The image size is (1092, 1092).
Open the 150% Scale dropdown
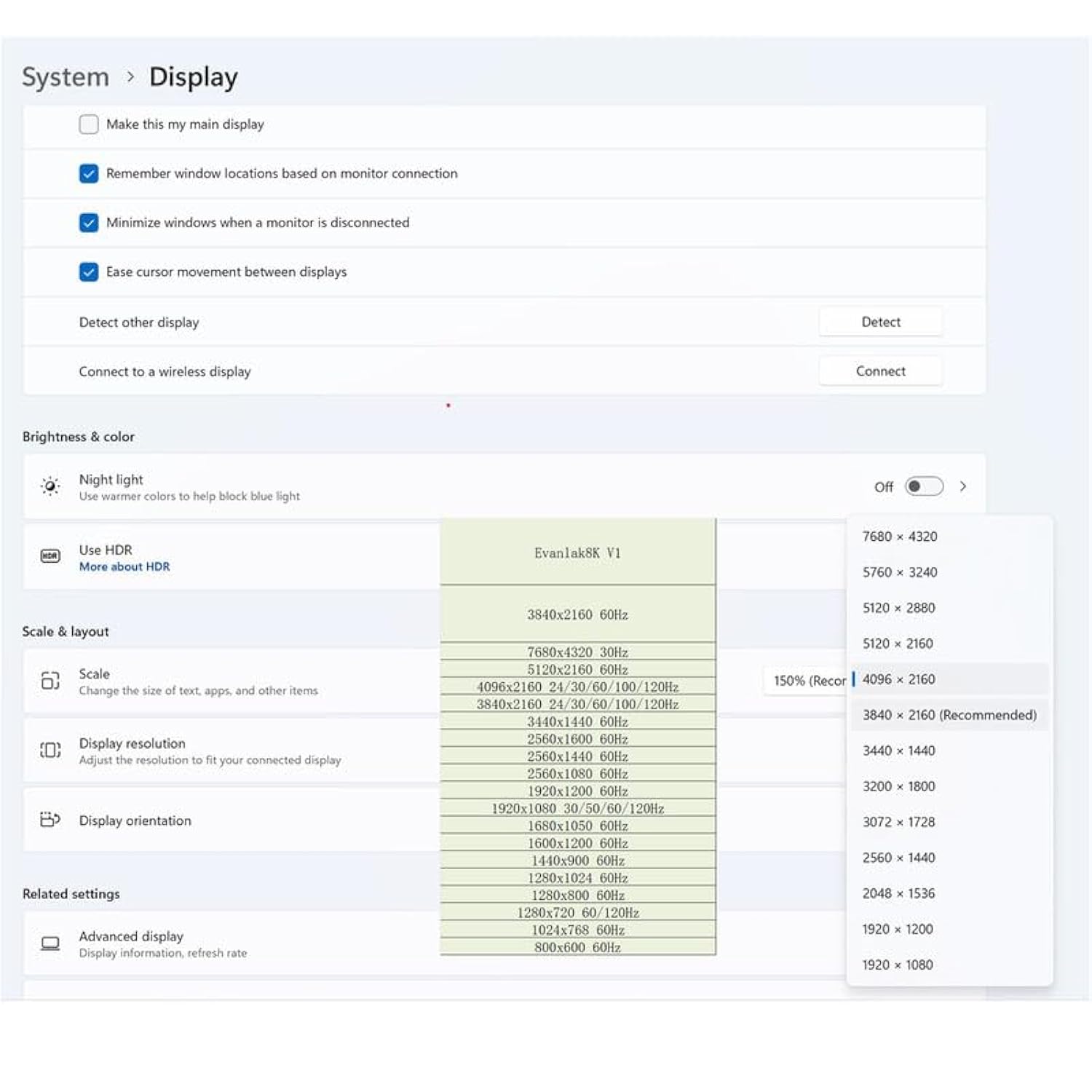coord(807,681)
